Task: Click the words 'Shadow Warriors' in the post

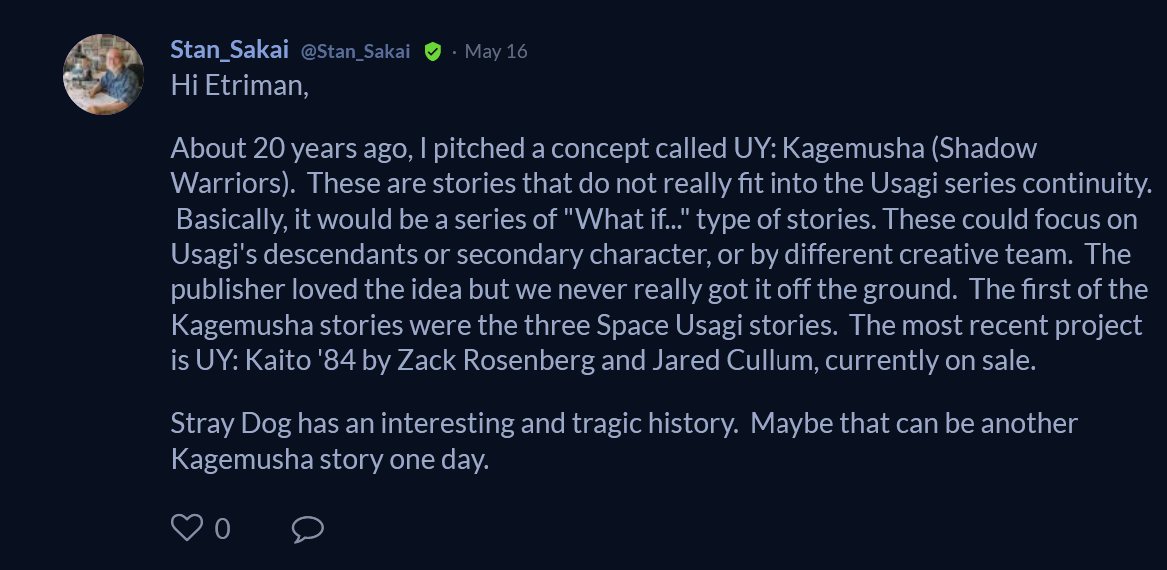Action: 603,166
